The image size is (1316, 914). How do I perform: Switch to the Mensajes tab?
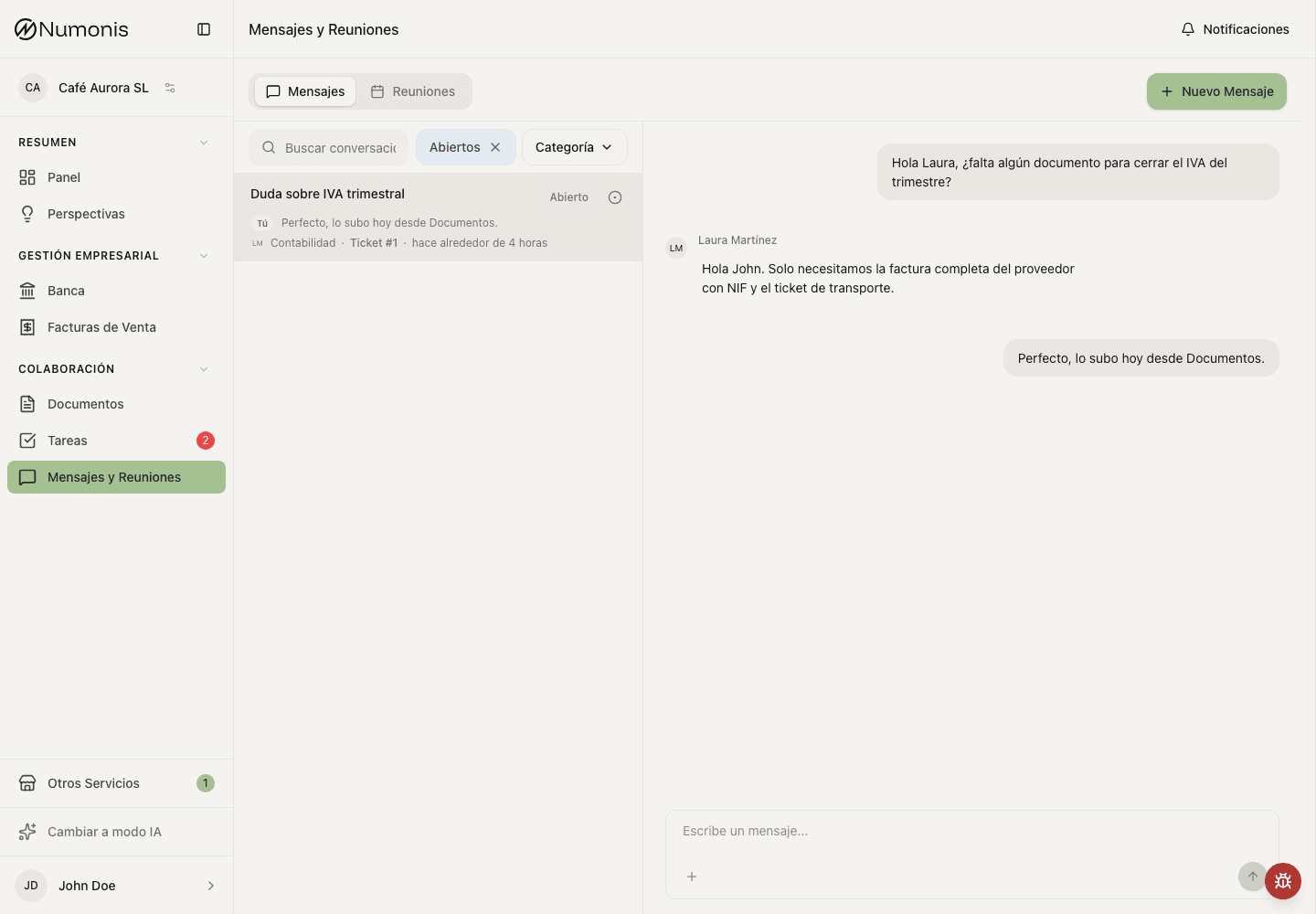pyautogui.click(x=305, y=91)
